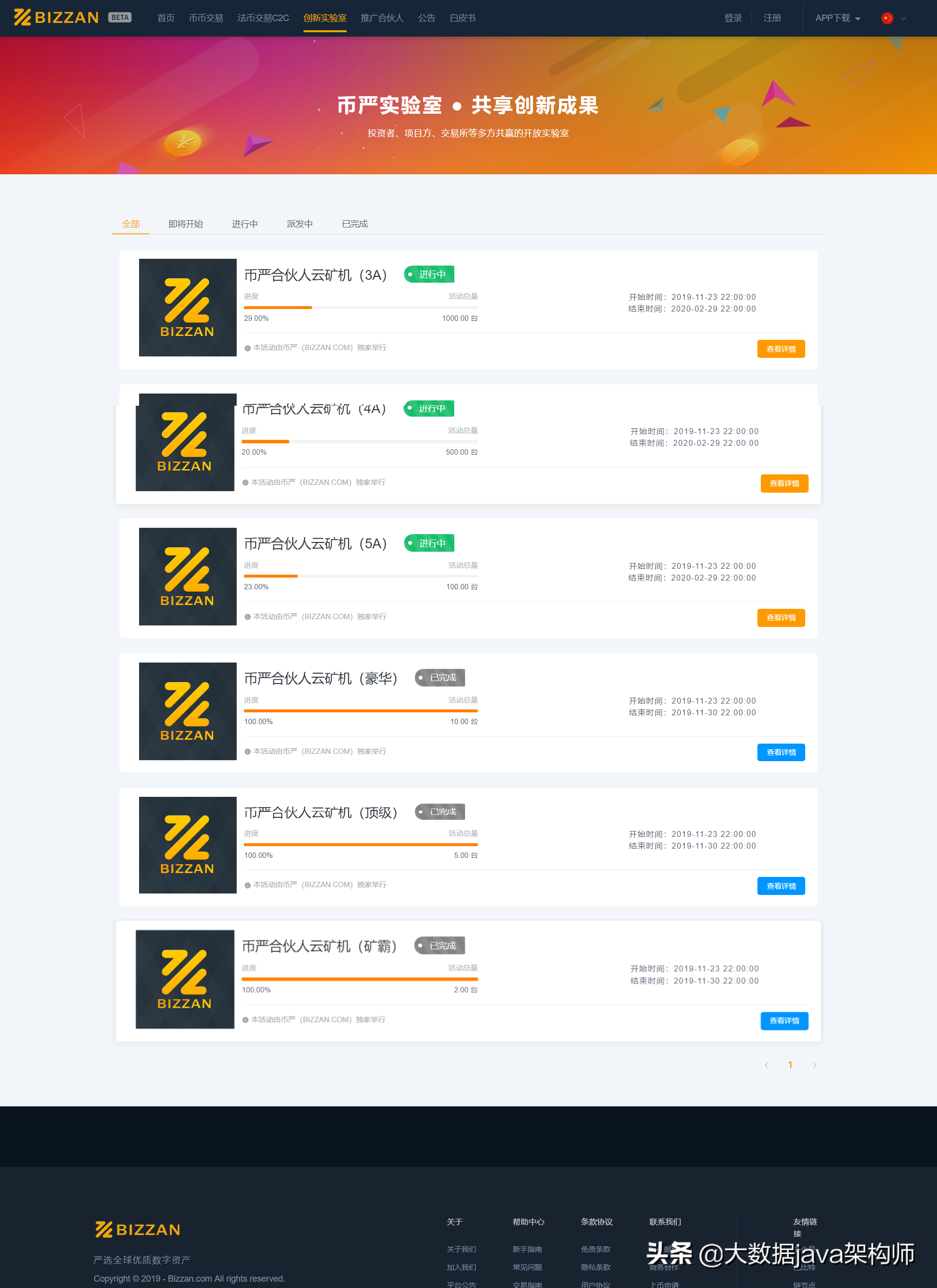Click the BIZZAN logo on 4A cloud miner card
Image resolution: width=937 pixels, height=1288 pixels.
183,443
